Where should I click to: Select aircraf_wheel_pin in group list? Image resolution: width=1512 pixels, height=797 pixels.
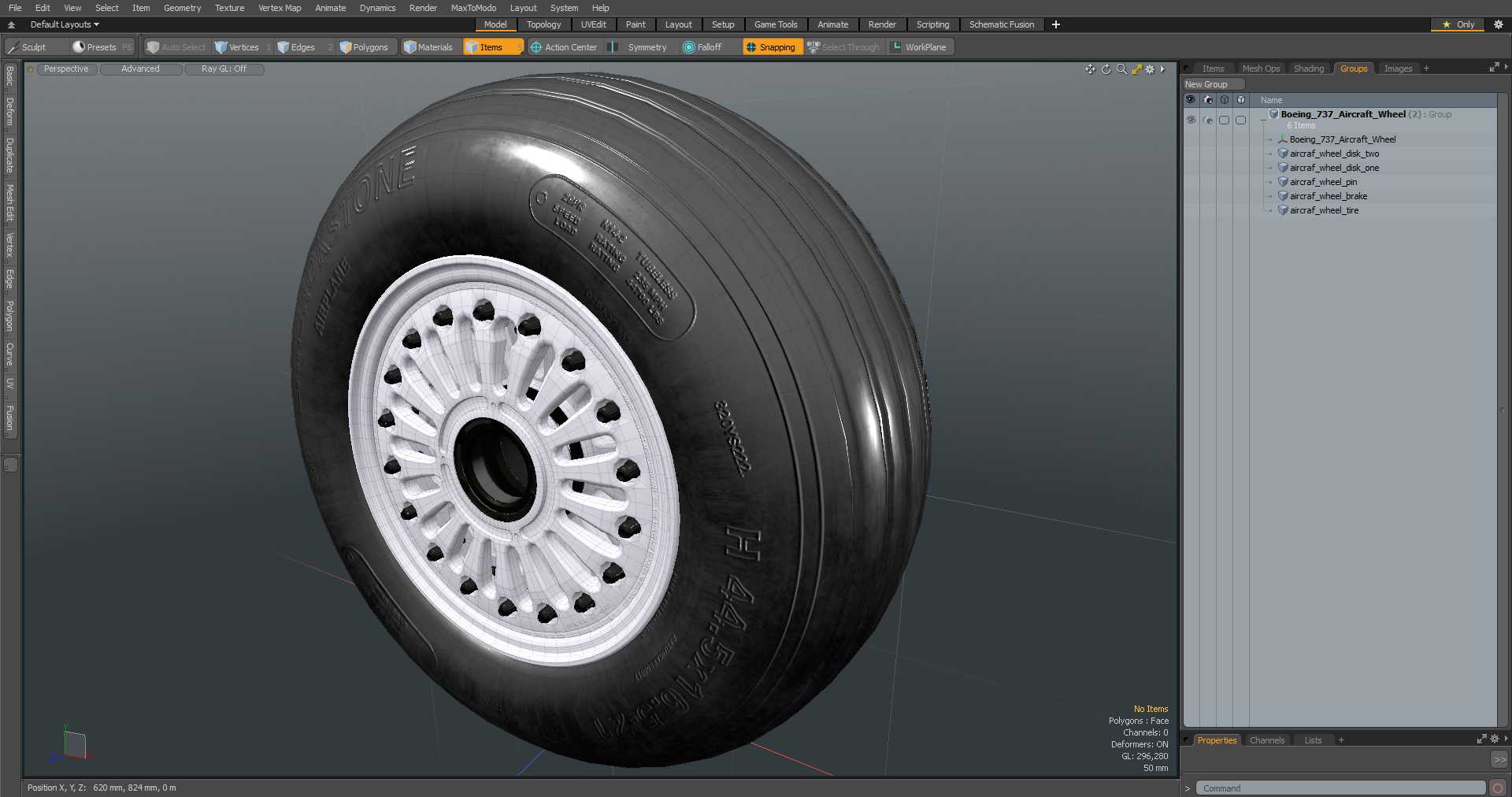coord(1323,182)
